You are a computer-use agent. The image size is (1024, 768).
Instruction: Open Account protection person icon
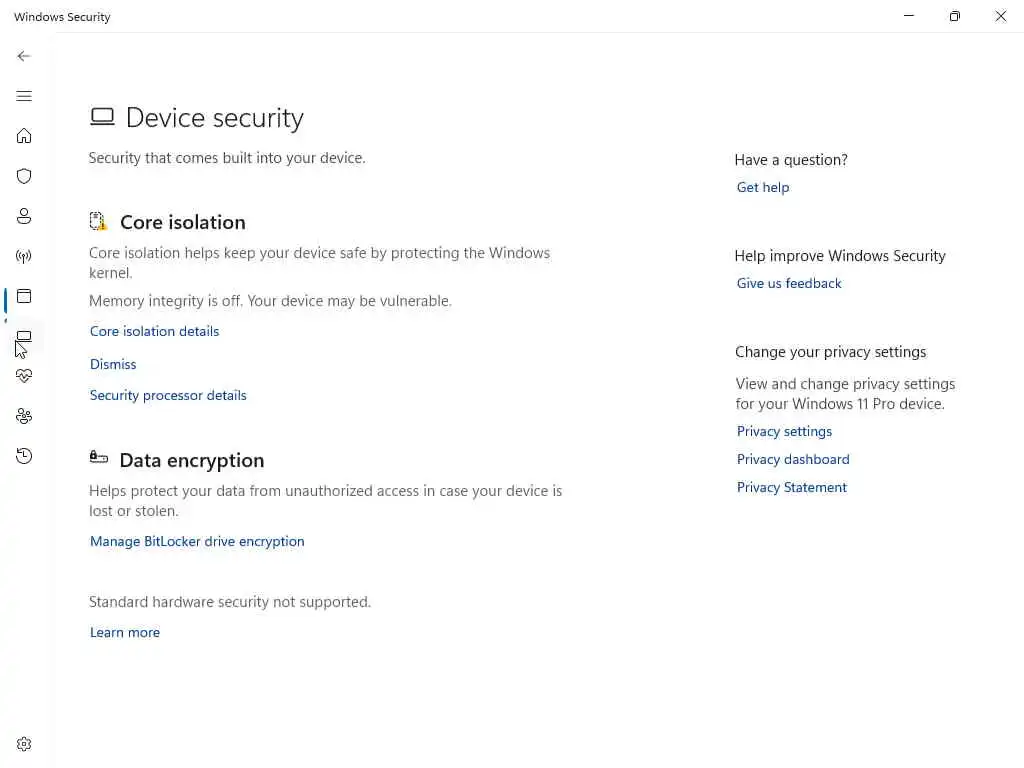point(24,216)
